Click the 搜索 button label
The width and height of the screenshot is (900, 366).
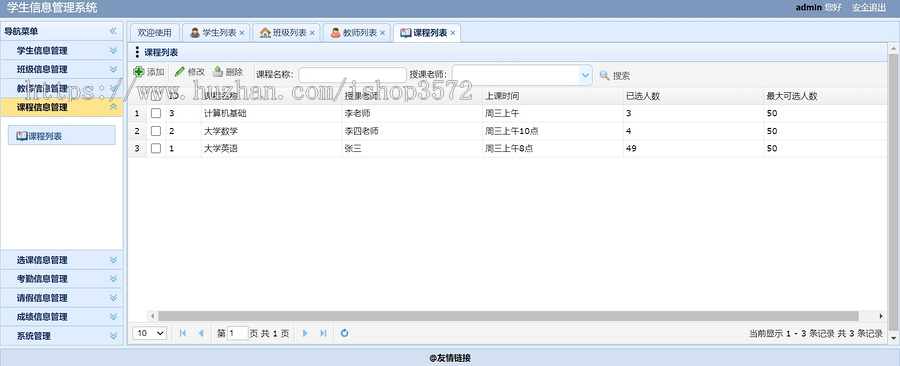[x=622, y=76]
